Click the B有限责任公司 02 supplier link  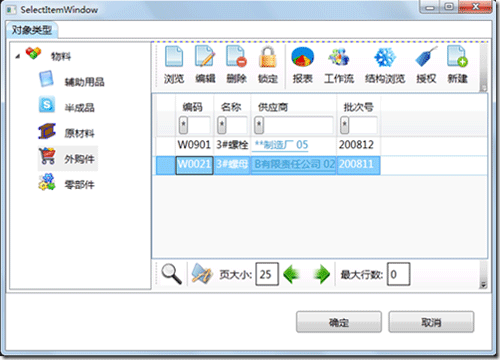[x=295, y=164]
